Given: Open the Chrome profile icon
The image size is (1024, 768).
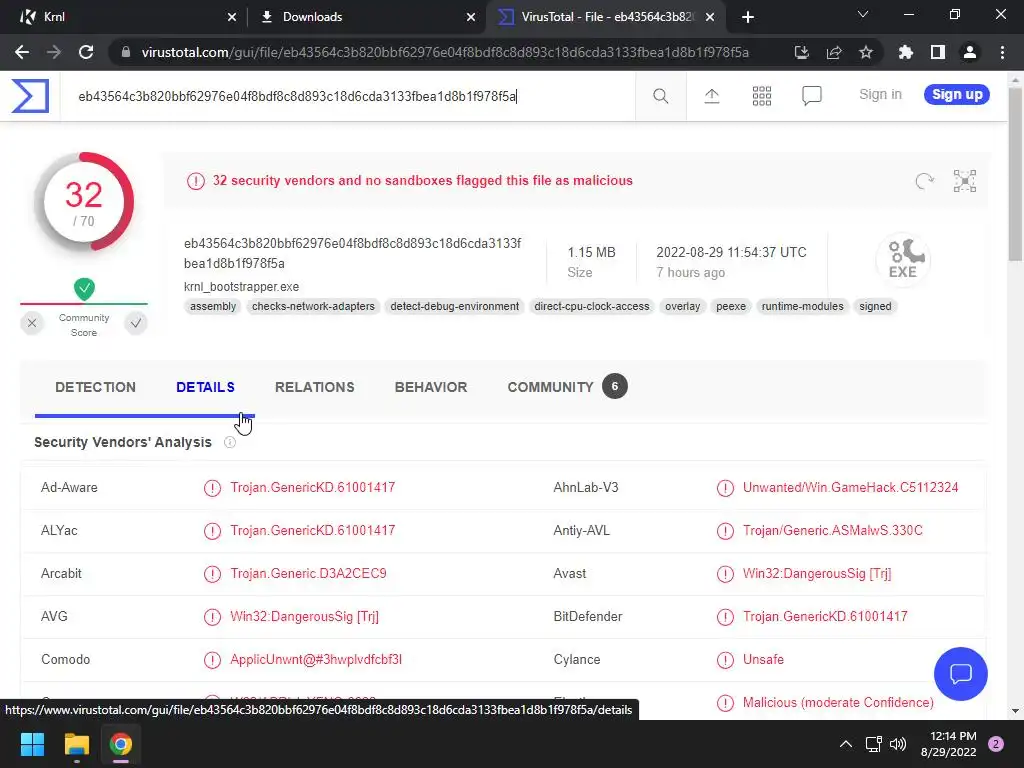Looking at the screenshot, I should coord(970,52).
